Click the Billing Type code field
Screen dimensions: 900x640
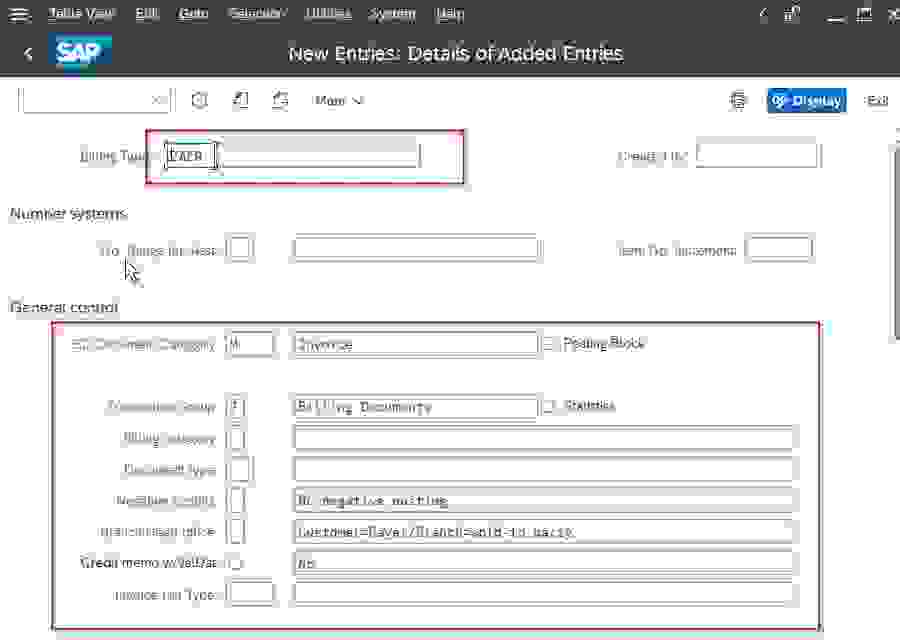click(x=191, y=156)
